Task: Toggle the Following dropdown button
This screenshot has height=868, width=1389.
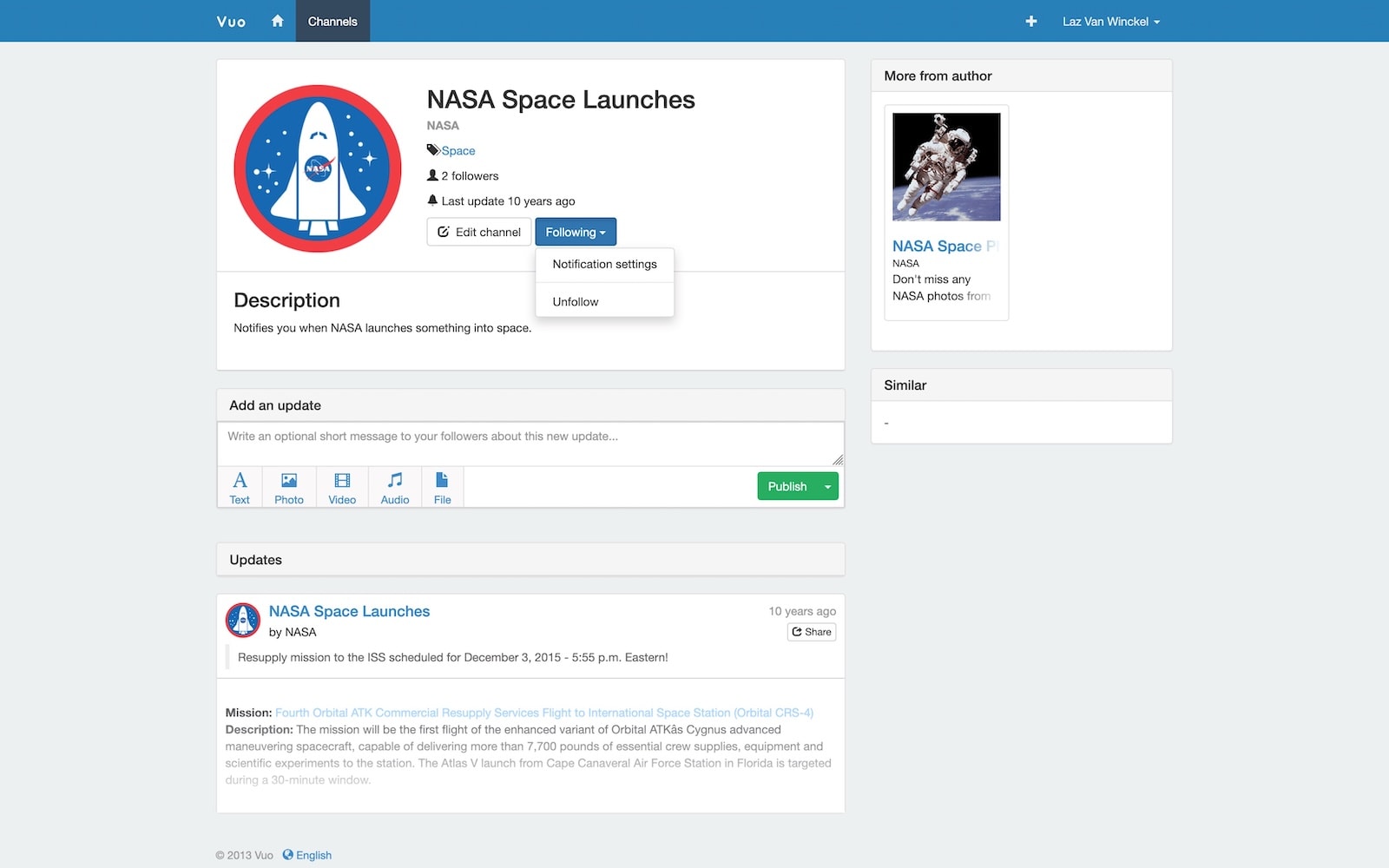Action: tap(576, 232)
